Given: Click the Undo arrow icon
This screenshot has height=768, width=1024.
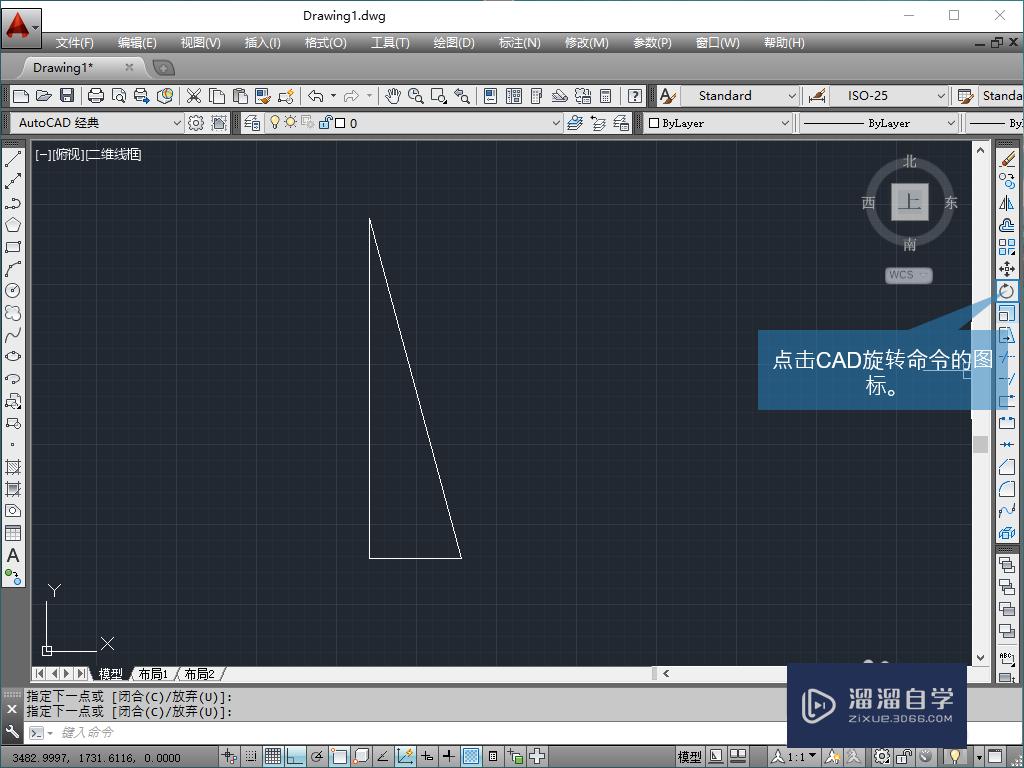Looking at the screenshot, I should pos(316,96).
